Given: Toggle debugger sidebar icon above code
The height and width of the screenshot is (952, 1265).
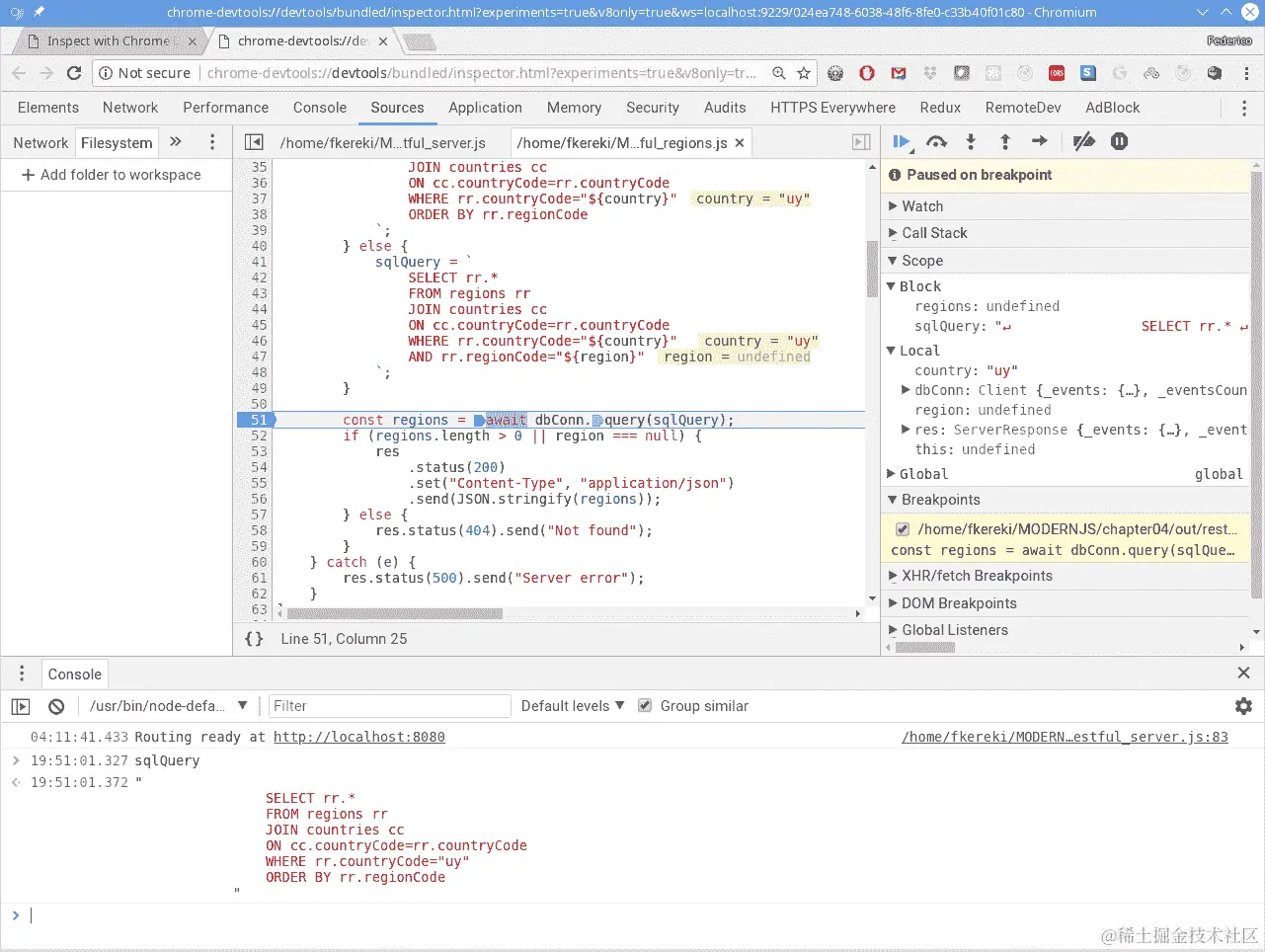Looking at the screenshot, I should point(861,142).
